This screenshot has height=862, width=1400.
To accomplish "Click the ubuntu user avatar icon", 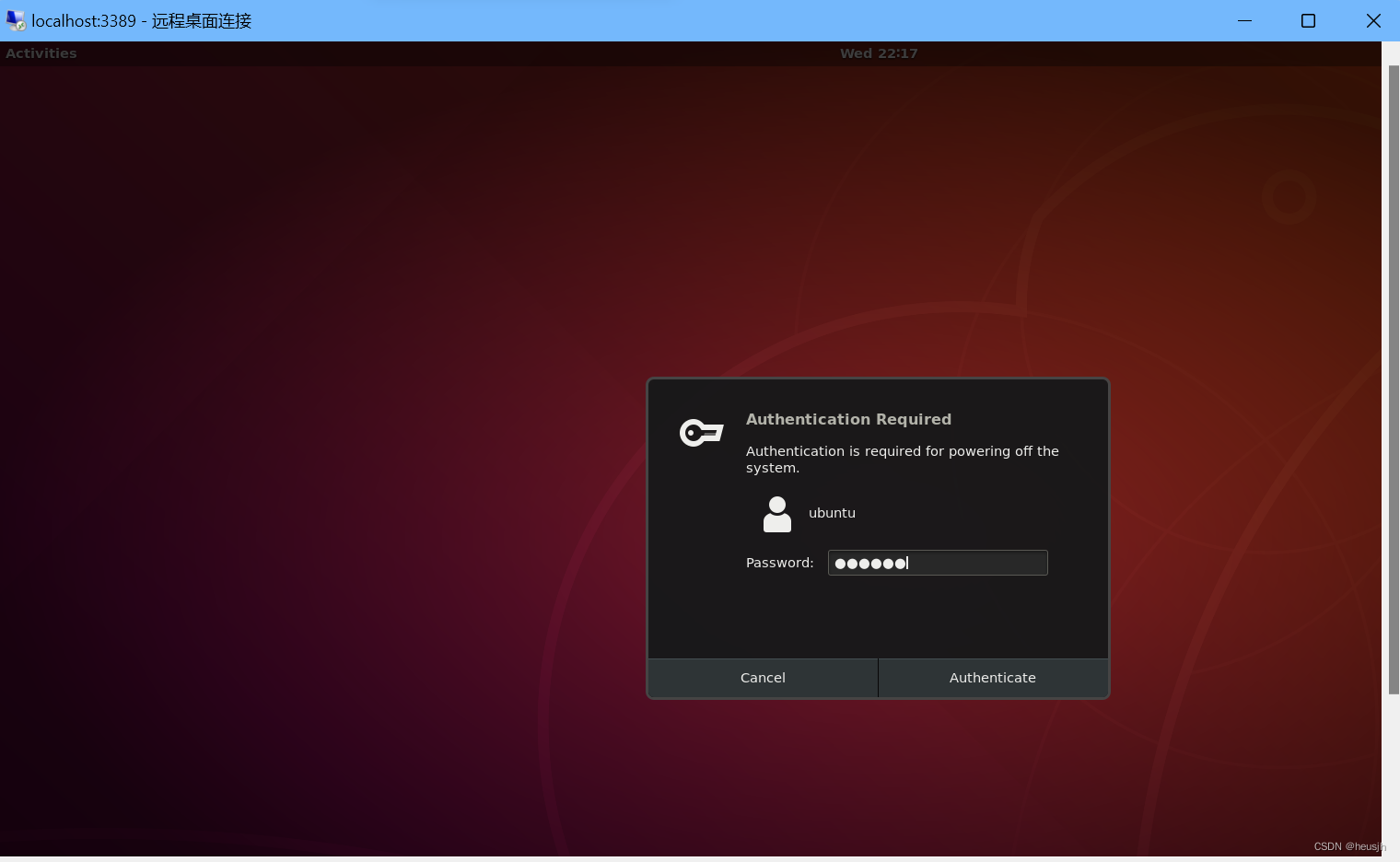I will (777, 514).
